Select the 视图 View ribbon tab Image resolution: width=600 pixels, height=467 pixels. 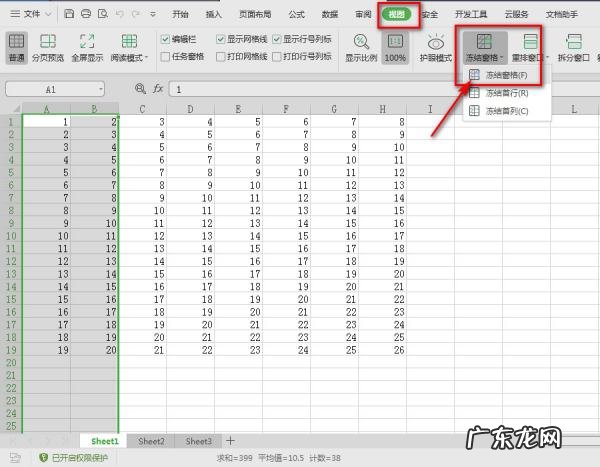[396, 15]
